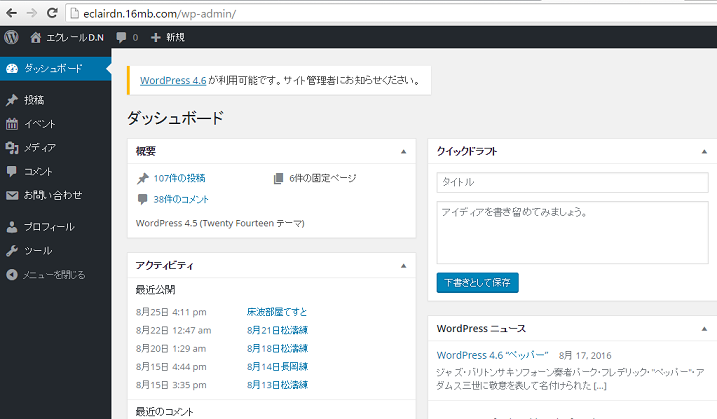Screen dimensions: 717x419
Task: Open the 107件の投稿 link
Action: tap(179, 178)
